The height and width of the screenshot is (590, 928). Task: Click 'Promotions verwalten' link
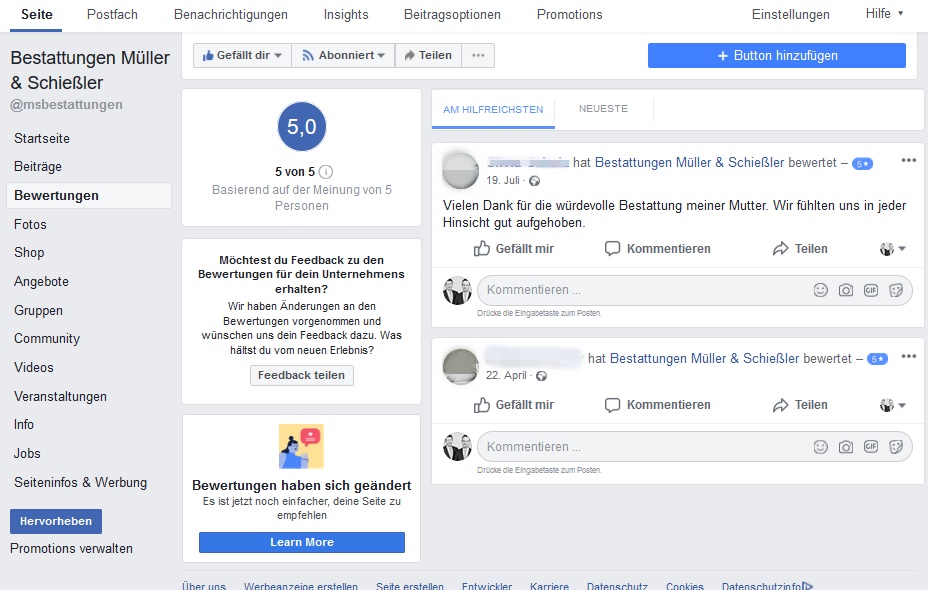coord(71,549)
